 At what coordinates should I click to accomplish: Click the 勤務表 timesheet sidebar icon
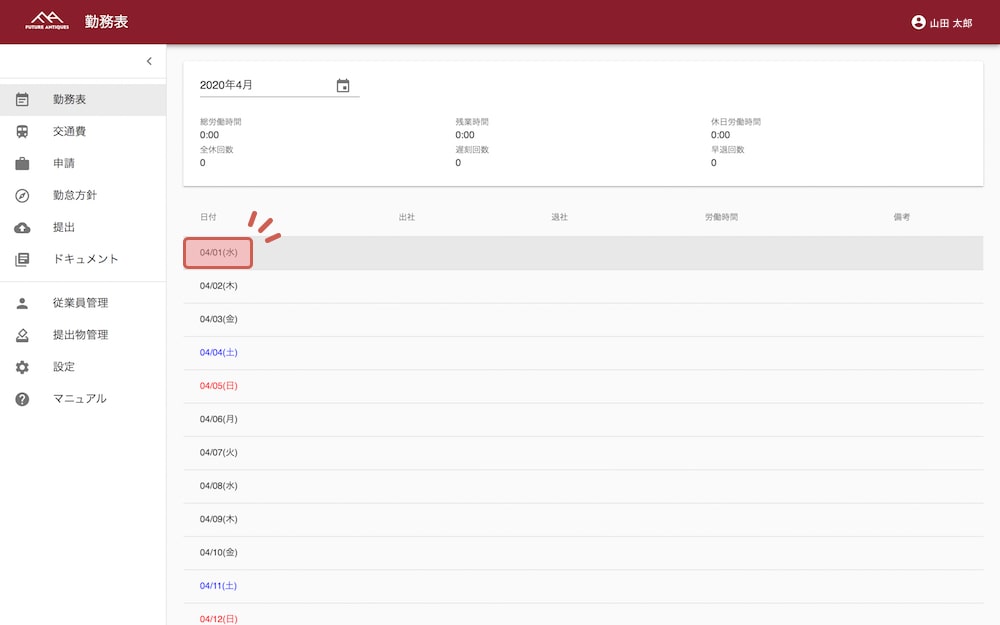22,100
